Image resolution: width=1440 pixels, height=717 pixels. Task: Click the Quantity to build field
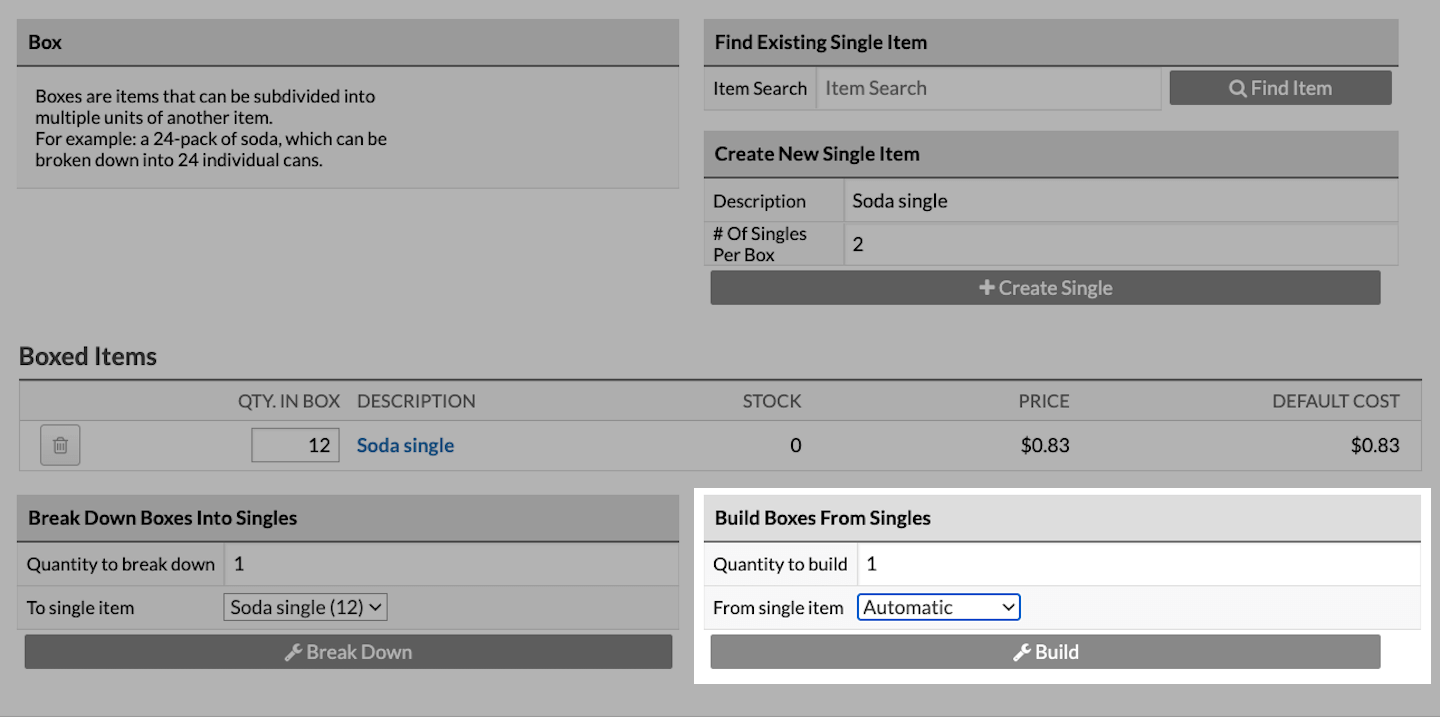[x=1138, y=564]
